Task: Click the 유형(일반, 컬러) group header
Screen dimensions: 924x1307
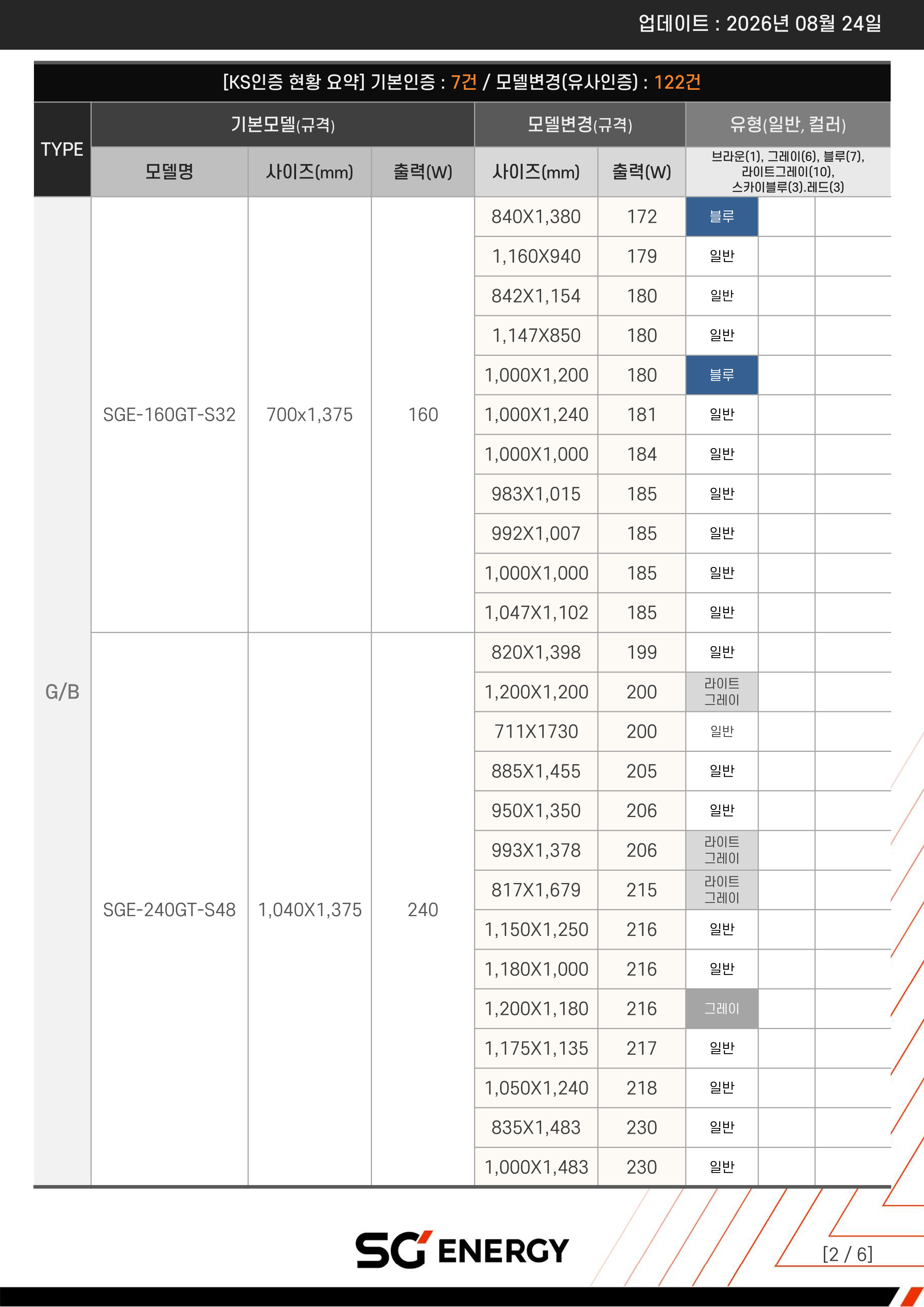Action: pyautogui.click(x=788, y=125)
